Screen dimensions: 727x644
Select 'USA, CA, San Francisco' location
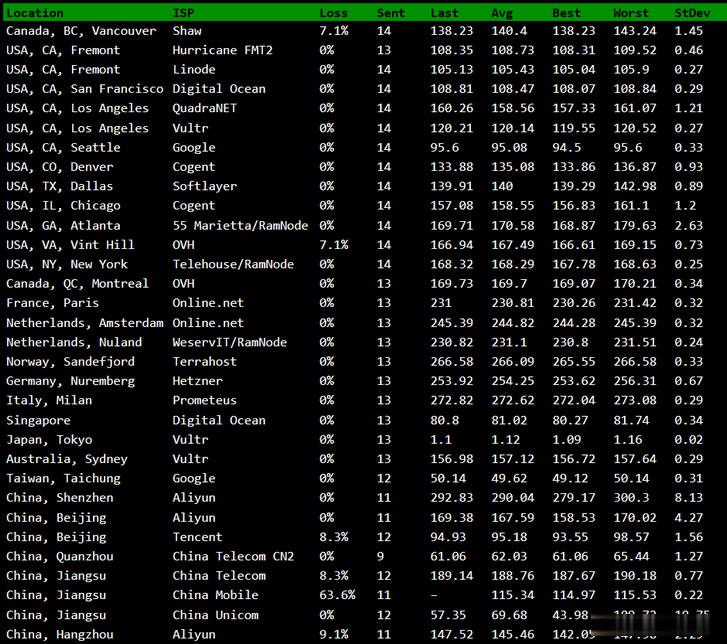pyautogui.click(x=84, y=89)
